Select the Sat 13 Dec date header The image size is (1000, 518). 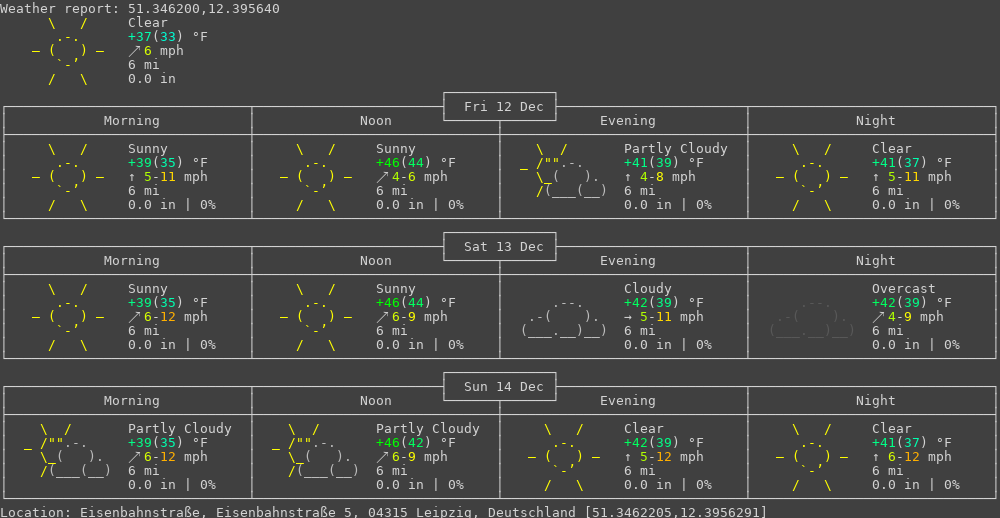pyautogui.click(x=500, y=247)
